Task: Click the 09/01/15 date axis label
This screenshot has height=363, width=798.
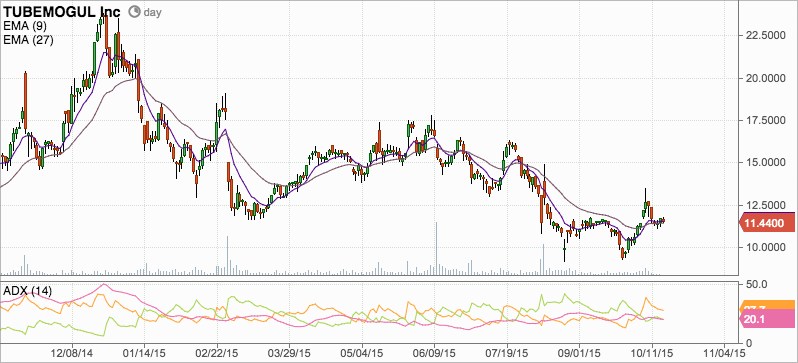Action: [580, 353]
